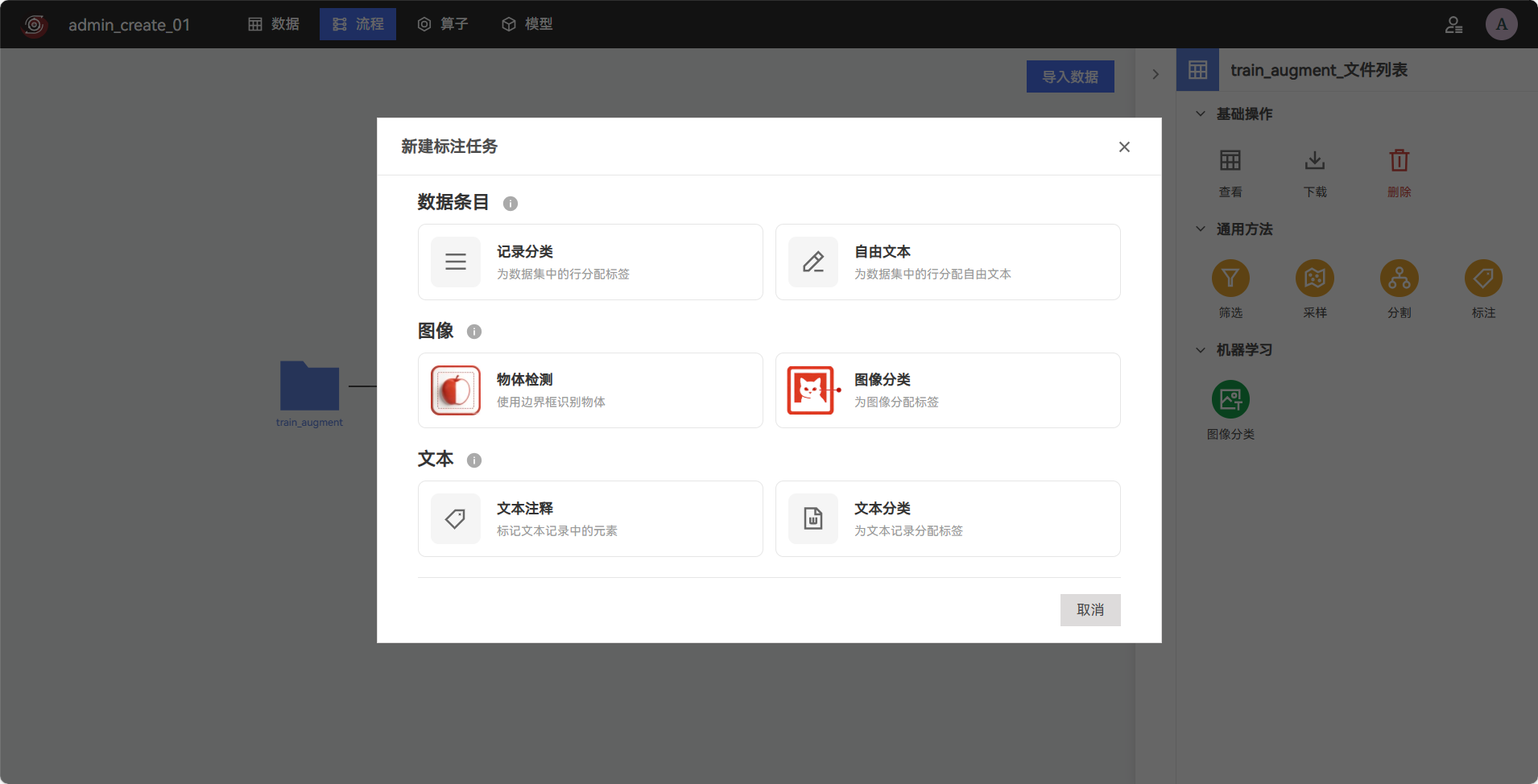Select the 筛选 funnel icon
This screenshot has width=1538, height=784.
[x=1230, y=279]
